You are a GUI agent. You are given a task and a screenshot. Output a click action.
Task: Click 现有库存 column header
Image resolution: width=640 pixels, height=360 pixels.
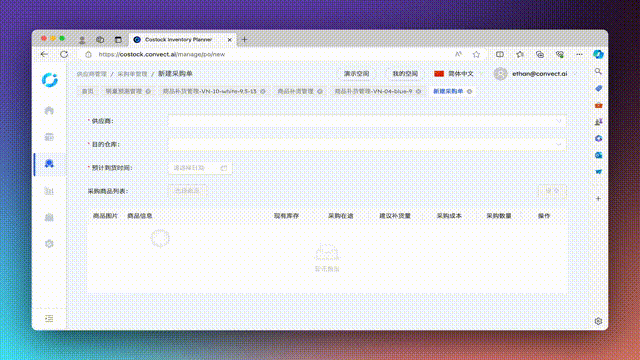coord(286,216)
